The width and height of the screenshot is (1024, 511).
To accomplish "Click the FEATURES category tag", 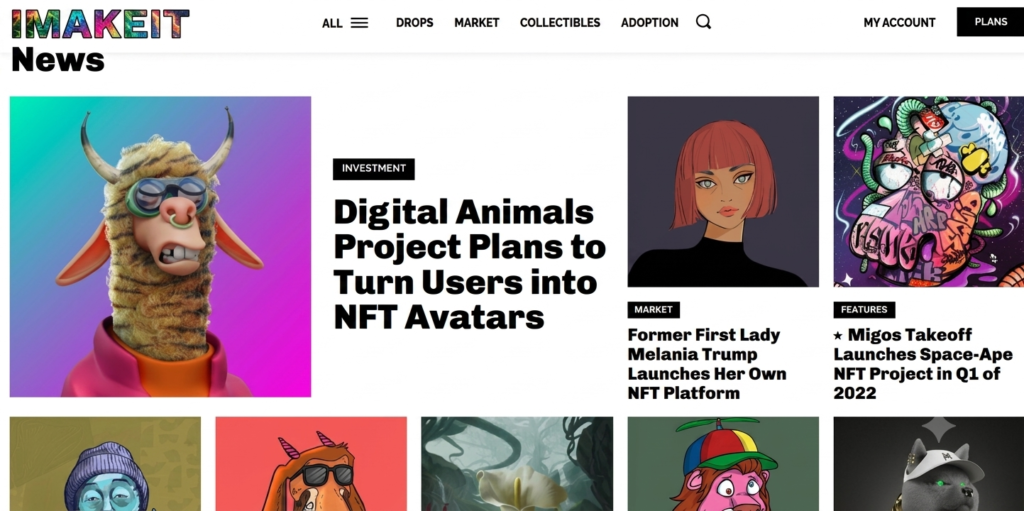I will pos(864,310).
